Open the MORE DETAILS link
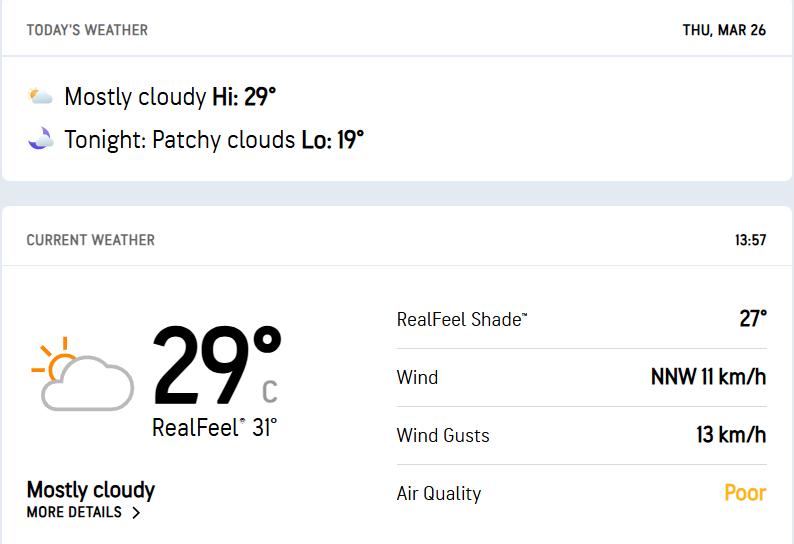 [75, 512]
